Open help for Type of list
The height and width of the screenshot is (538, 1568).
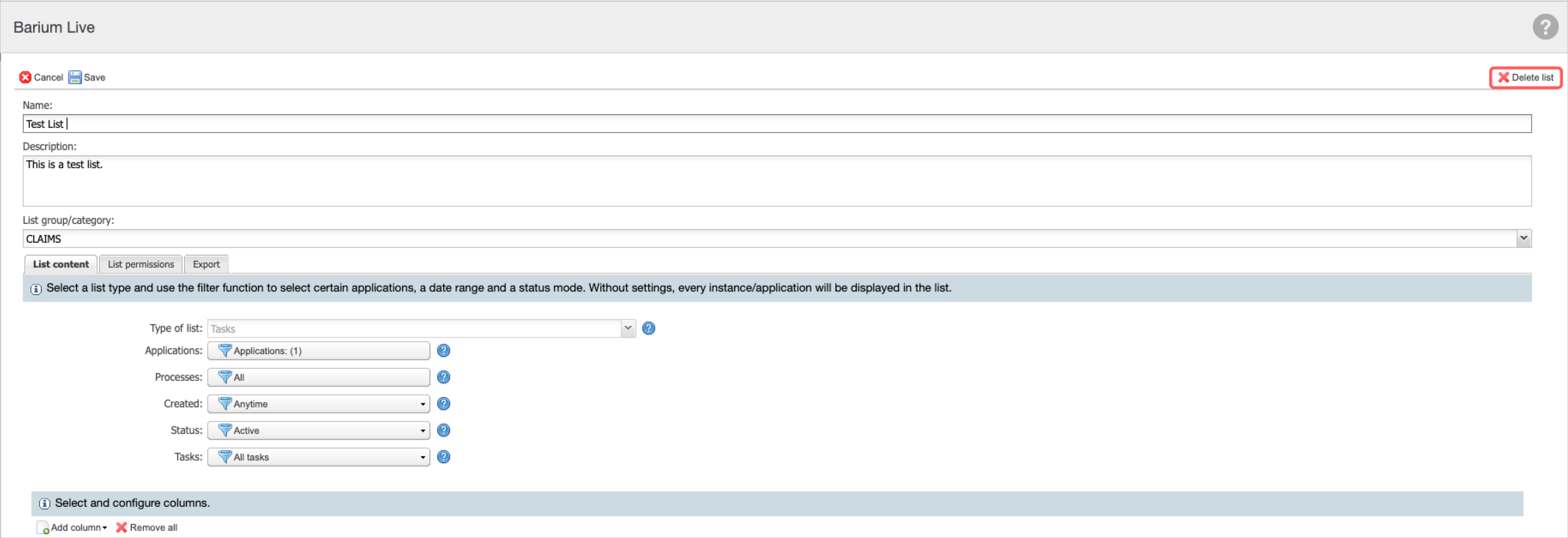pos(648,328)
